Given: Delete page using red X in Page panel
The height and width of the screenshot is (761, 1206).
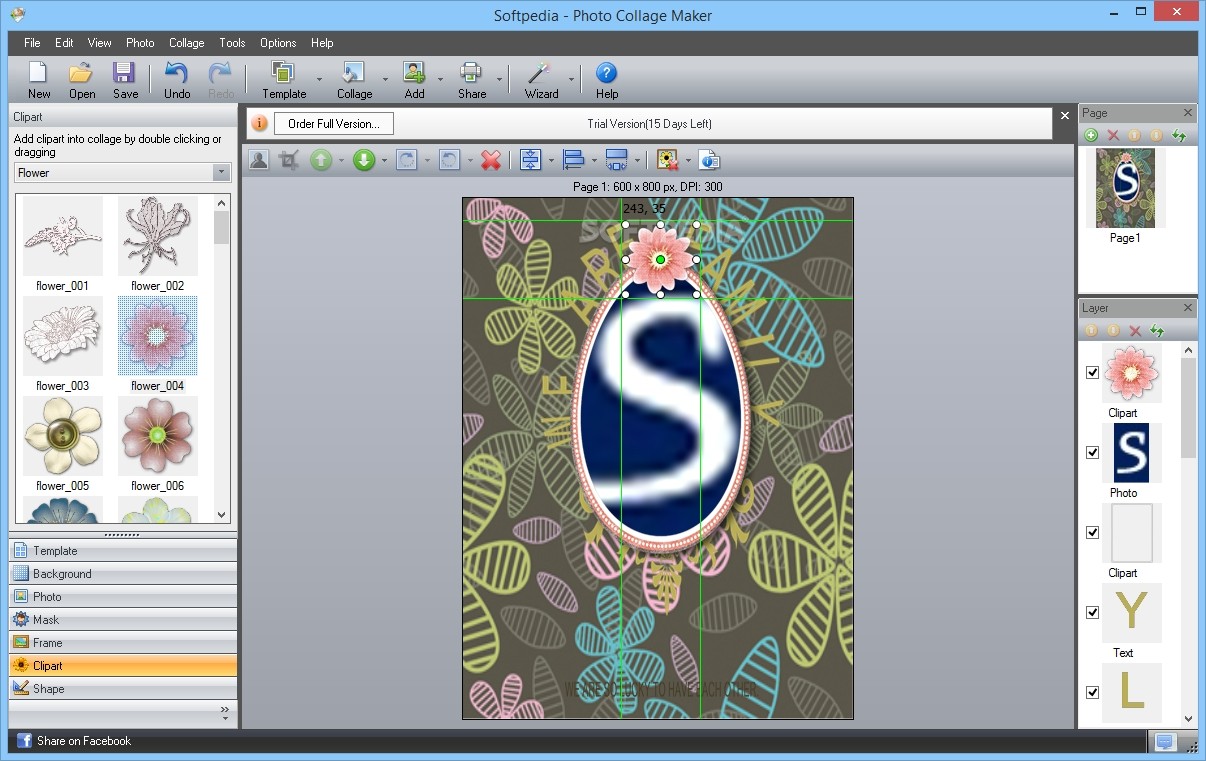Looking at the screenshot, I should point(1113,135).
